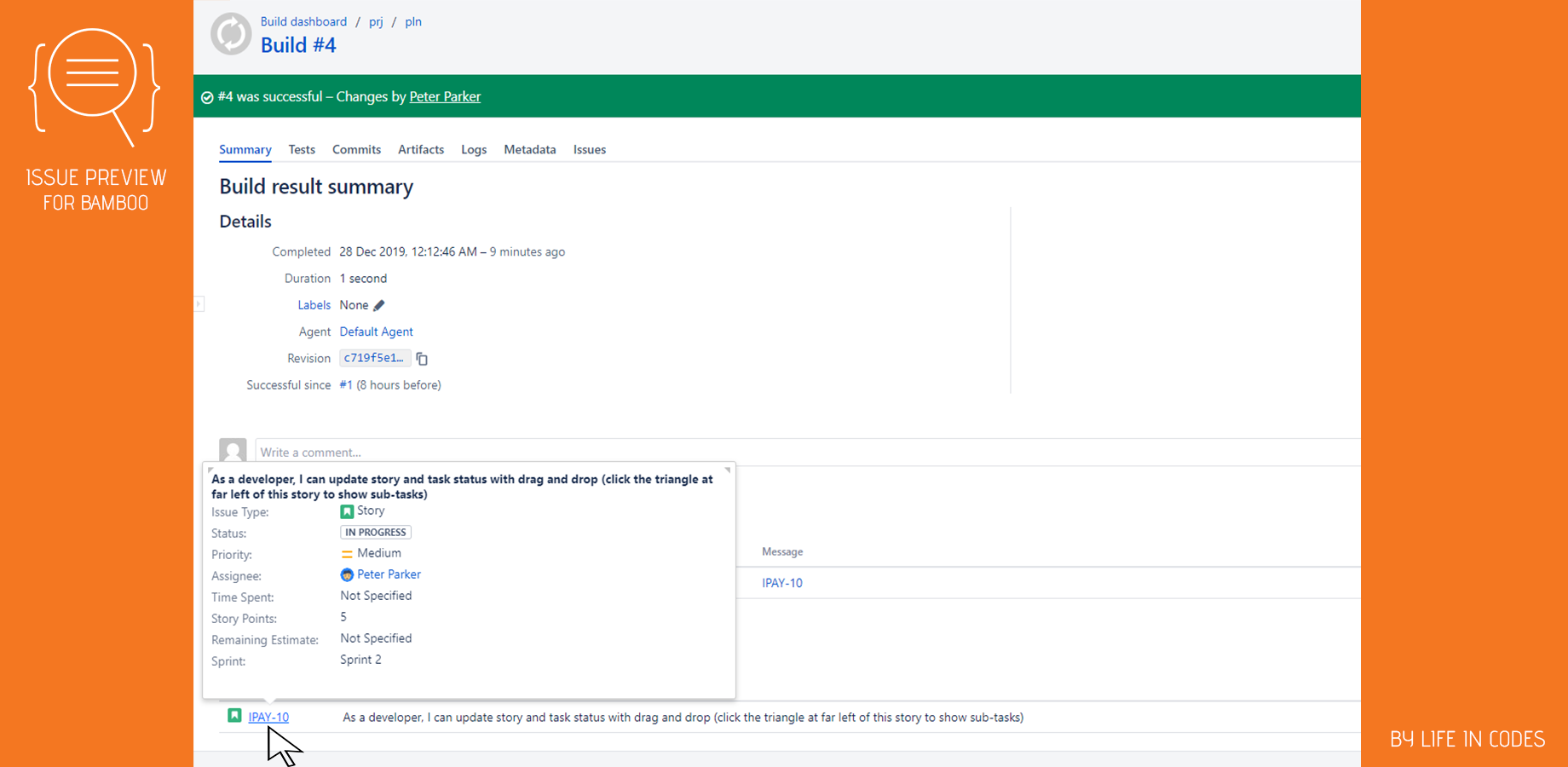Open the Summary tab
The height and width of the screenshot is (767, 1568).
click(245, 150)
